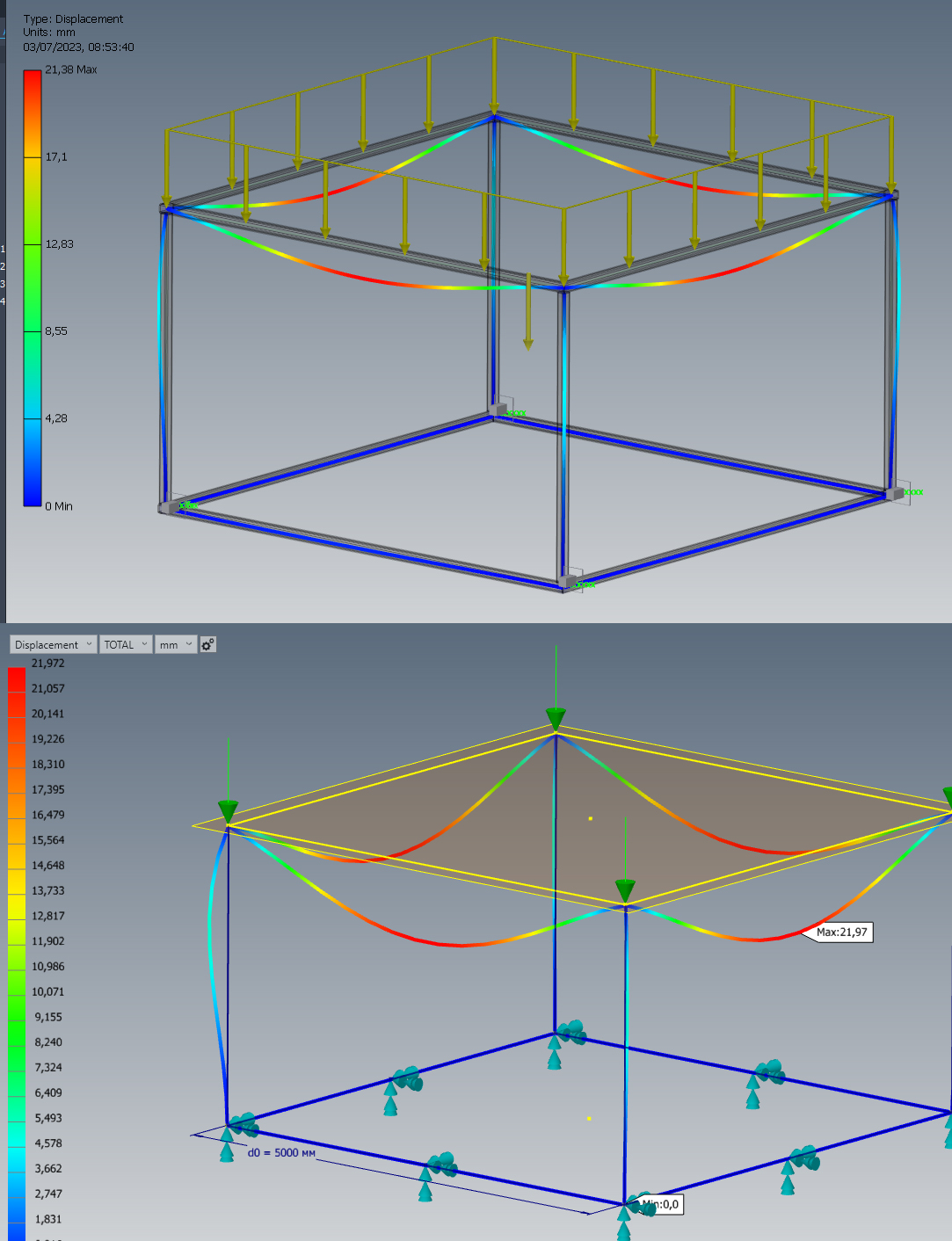952x1241 pixels.
Task: Open the display settings gear icon
Action: click(x=207, y=644)
